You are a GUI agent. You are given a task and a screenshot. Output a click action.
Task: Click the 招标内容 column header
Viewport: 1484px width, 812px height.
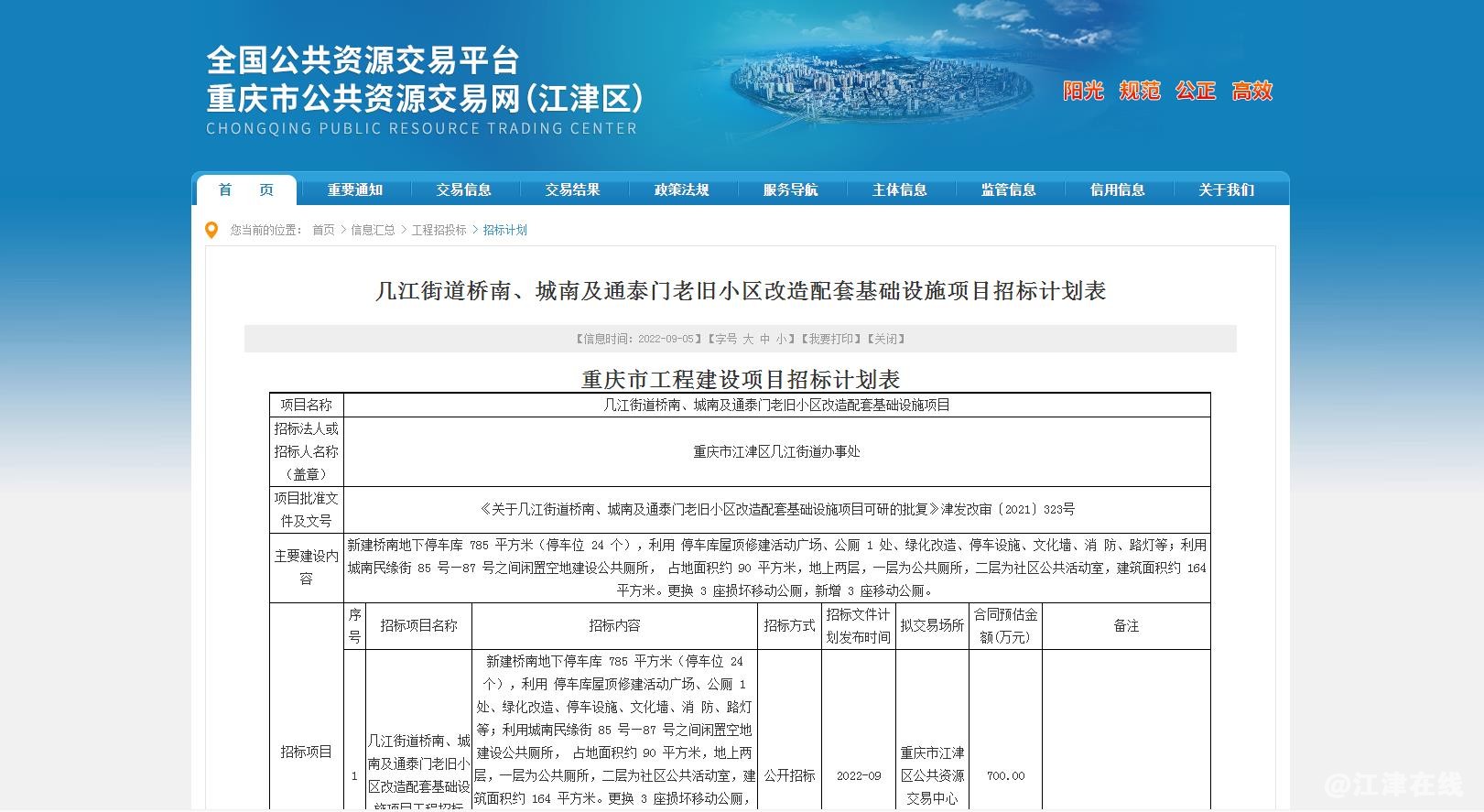[x=614, y=626]
